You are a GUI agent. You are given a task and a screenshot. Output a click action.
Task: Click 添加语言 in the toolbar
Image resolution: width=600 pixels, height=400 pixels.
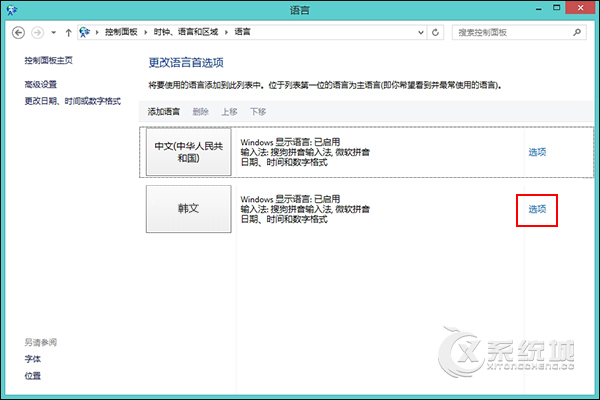(164, 112)
